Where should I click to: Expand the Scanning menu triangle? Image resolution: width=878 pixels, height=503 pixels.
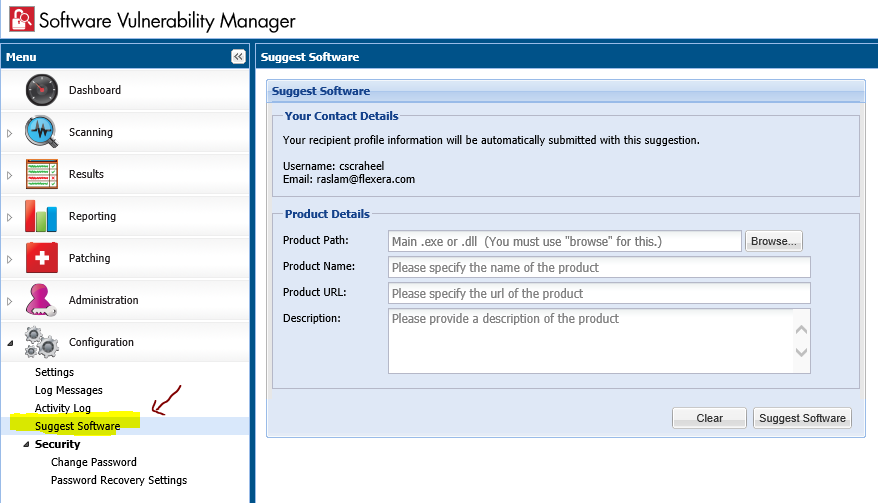coord(10,133)
